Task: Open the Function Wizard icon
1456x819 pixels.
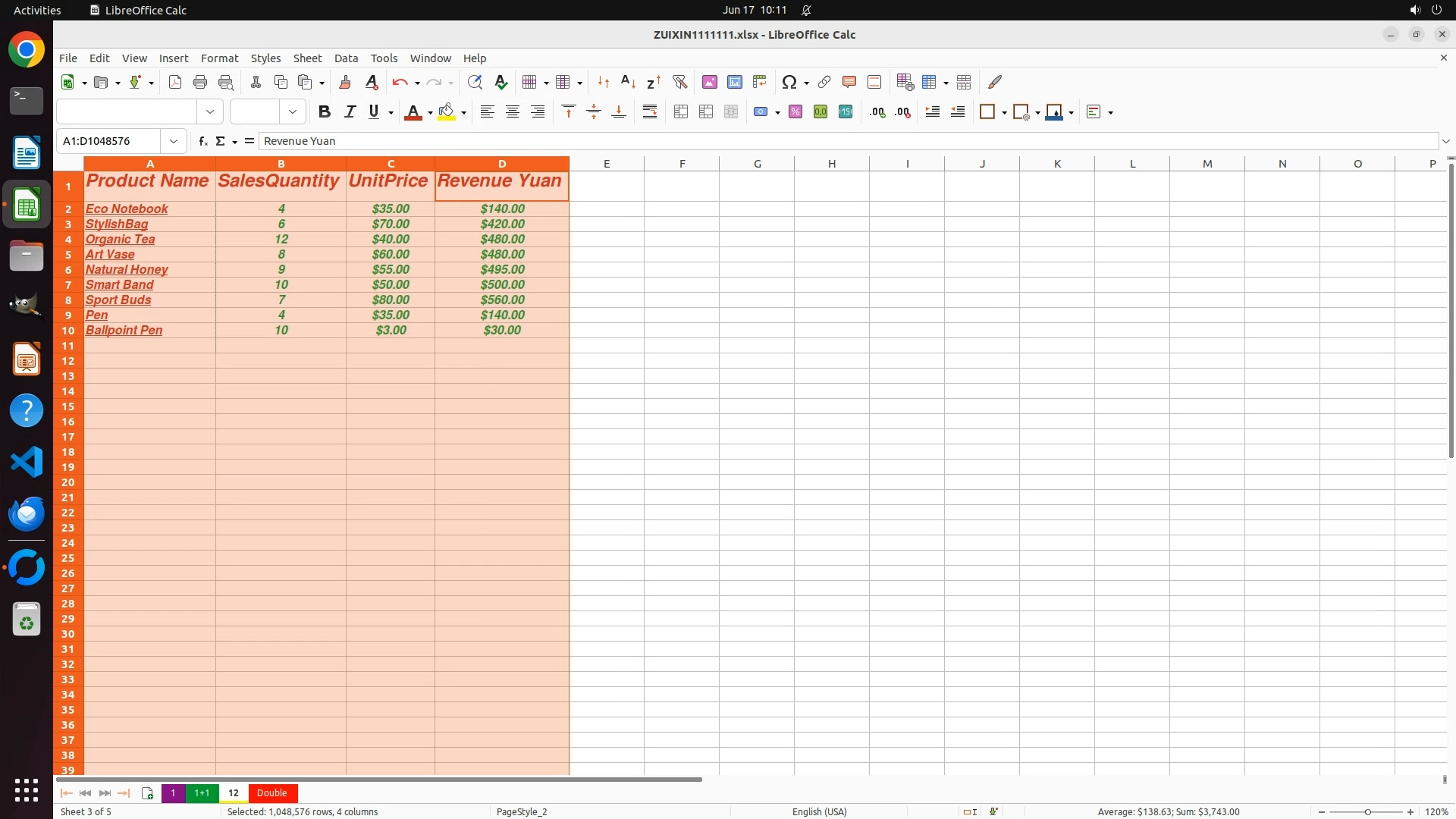Action: (202, 141)
